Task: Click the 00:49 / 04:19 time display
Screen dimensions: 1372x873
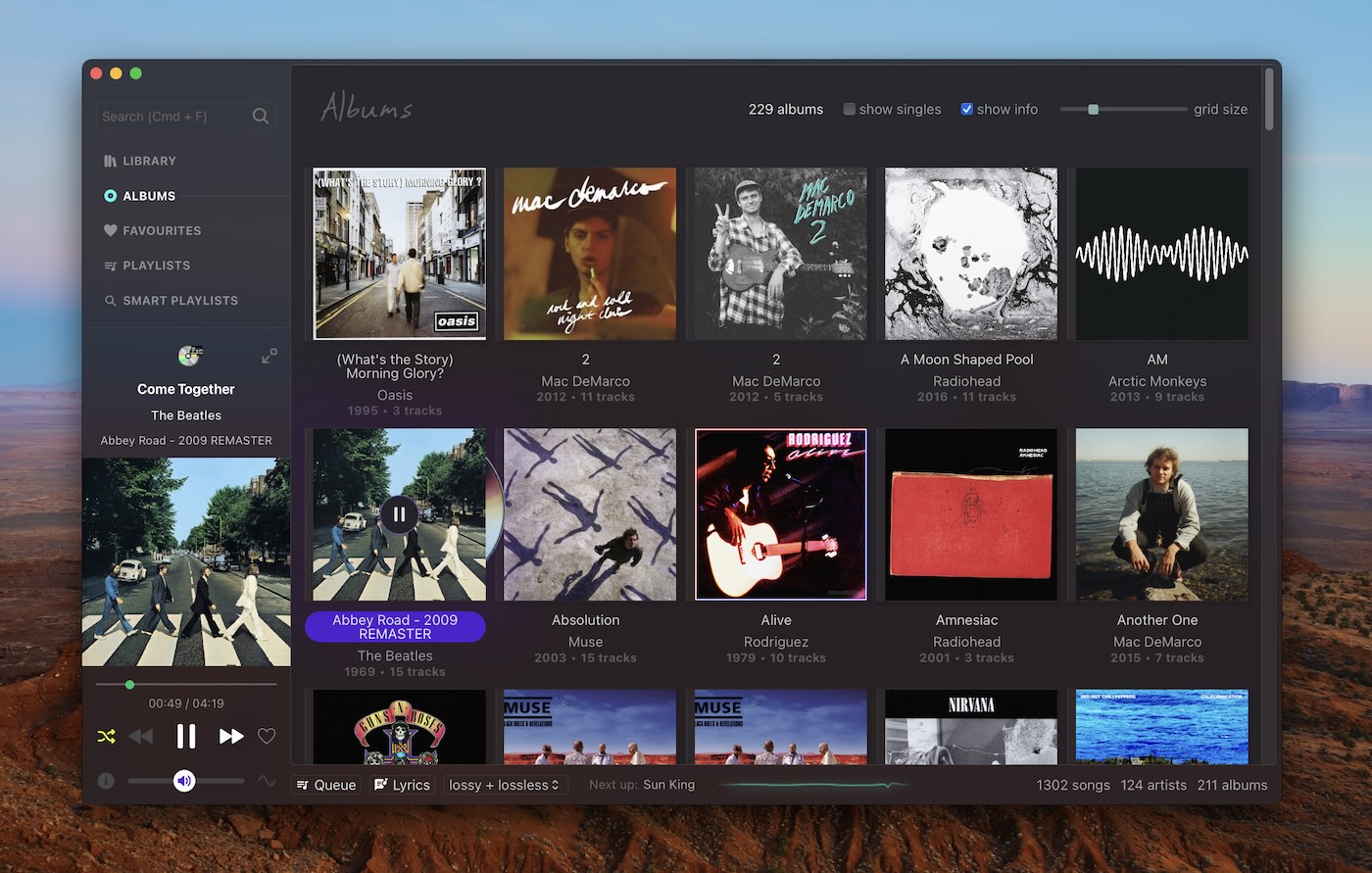Action: 186,703
